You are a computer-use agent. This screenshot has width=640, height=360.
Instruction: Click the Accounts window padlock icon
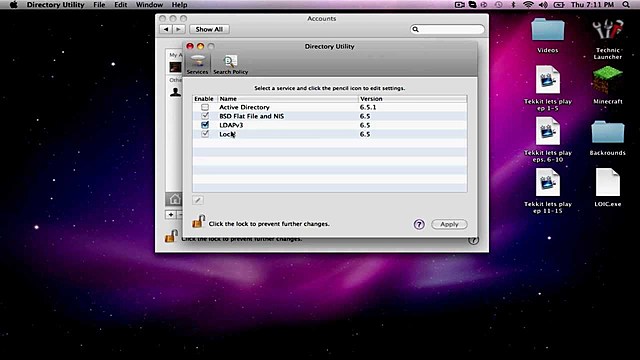(171, 236)
